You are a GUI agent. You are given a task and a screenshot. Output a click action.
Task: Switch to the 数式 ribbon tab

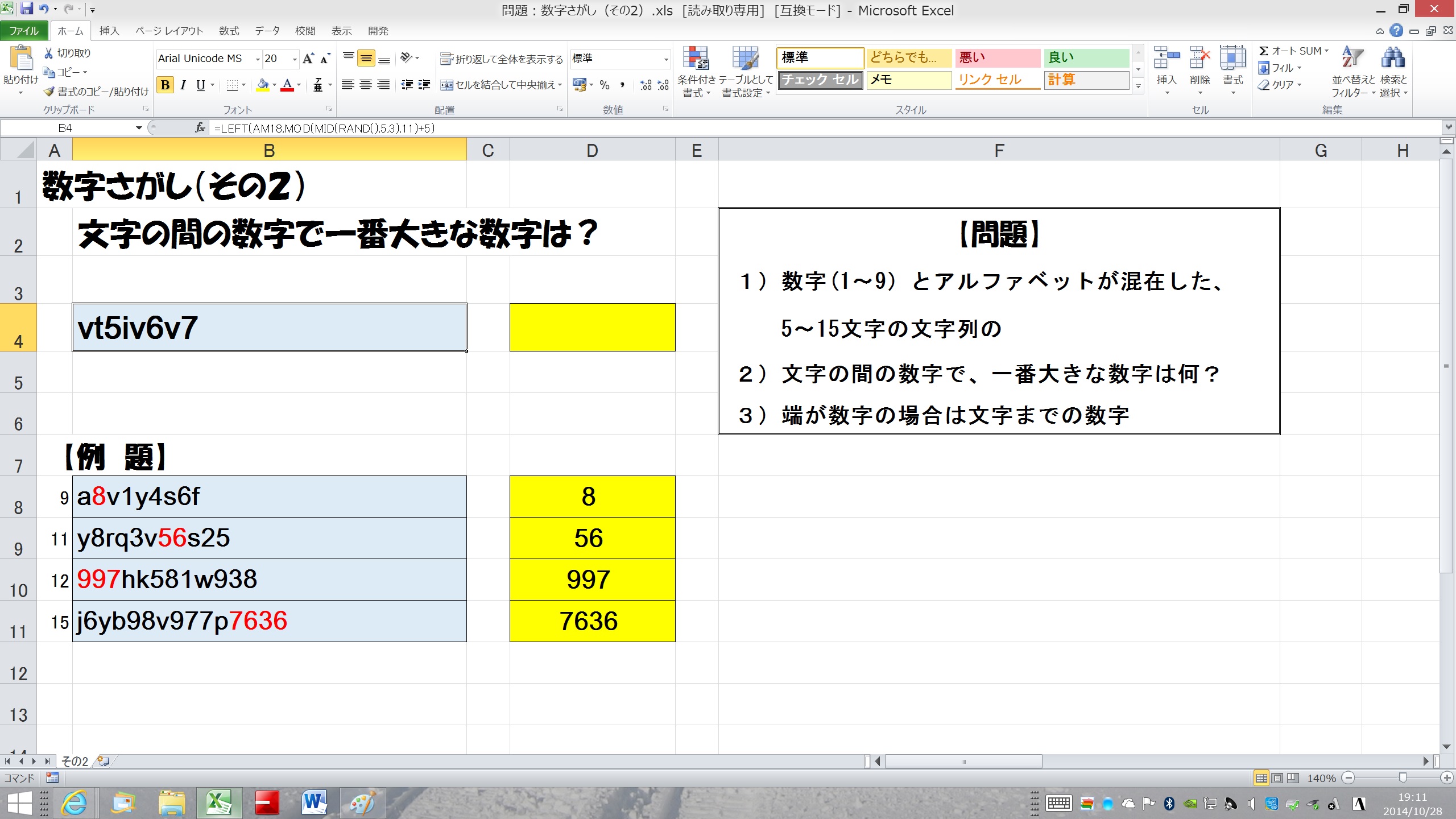[229, 31]
